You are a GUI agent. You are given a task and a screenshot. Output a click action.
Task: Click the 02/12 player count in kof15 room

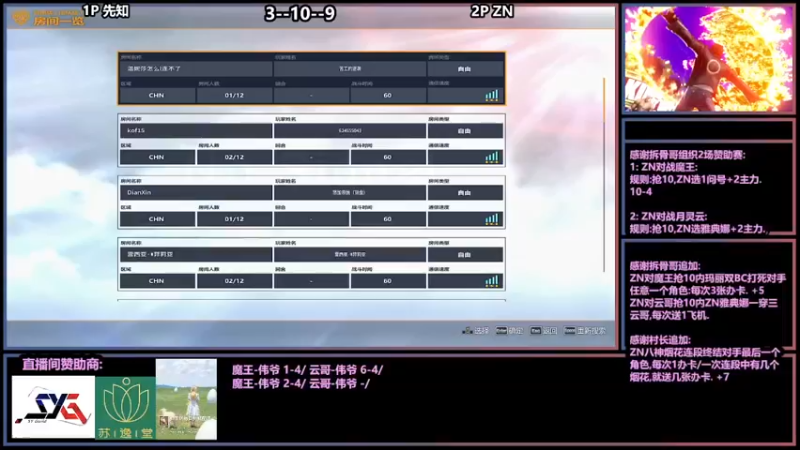click(234, 157)
